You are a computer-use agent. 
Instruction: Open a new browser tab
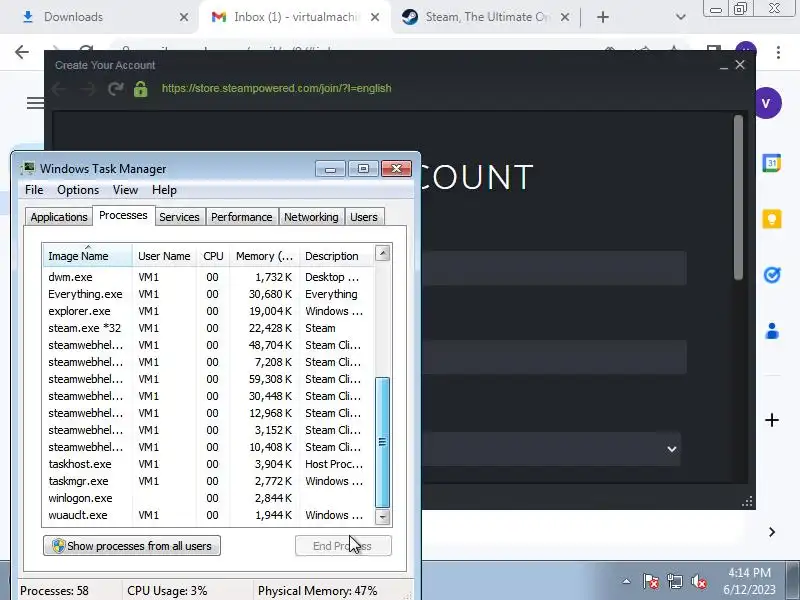(603, 17)
